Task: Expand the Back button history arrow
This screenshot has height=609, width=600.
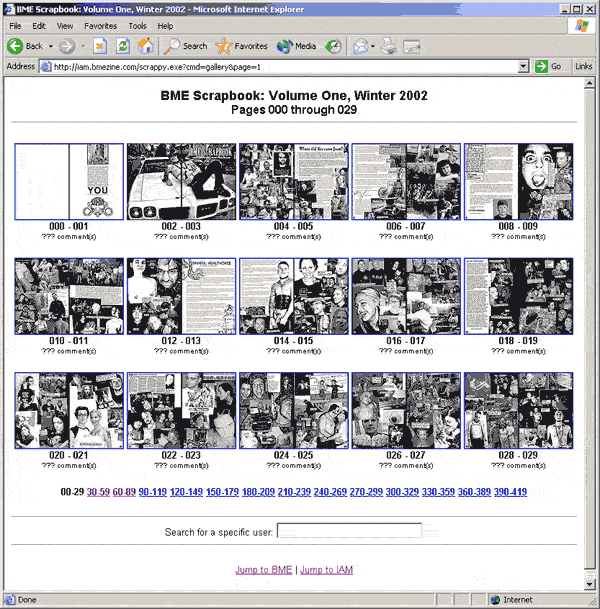Action: click(50, 46)
